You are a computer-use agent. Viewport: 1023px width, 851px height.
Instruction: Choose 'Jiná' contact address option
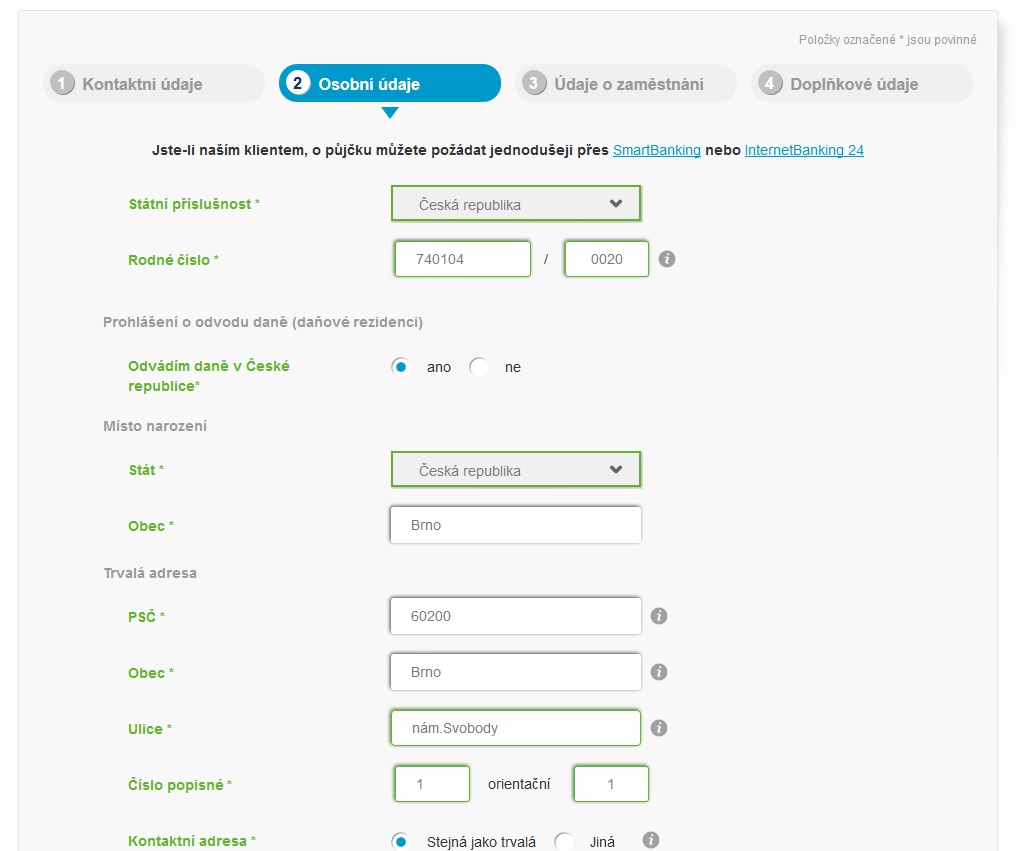pos(564,841)
